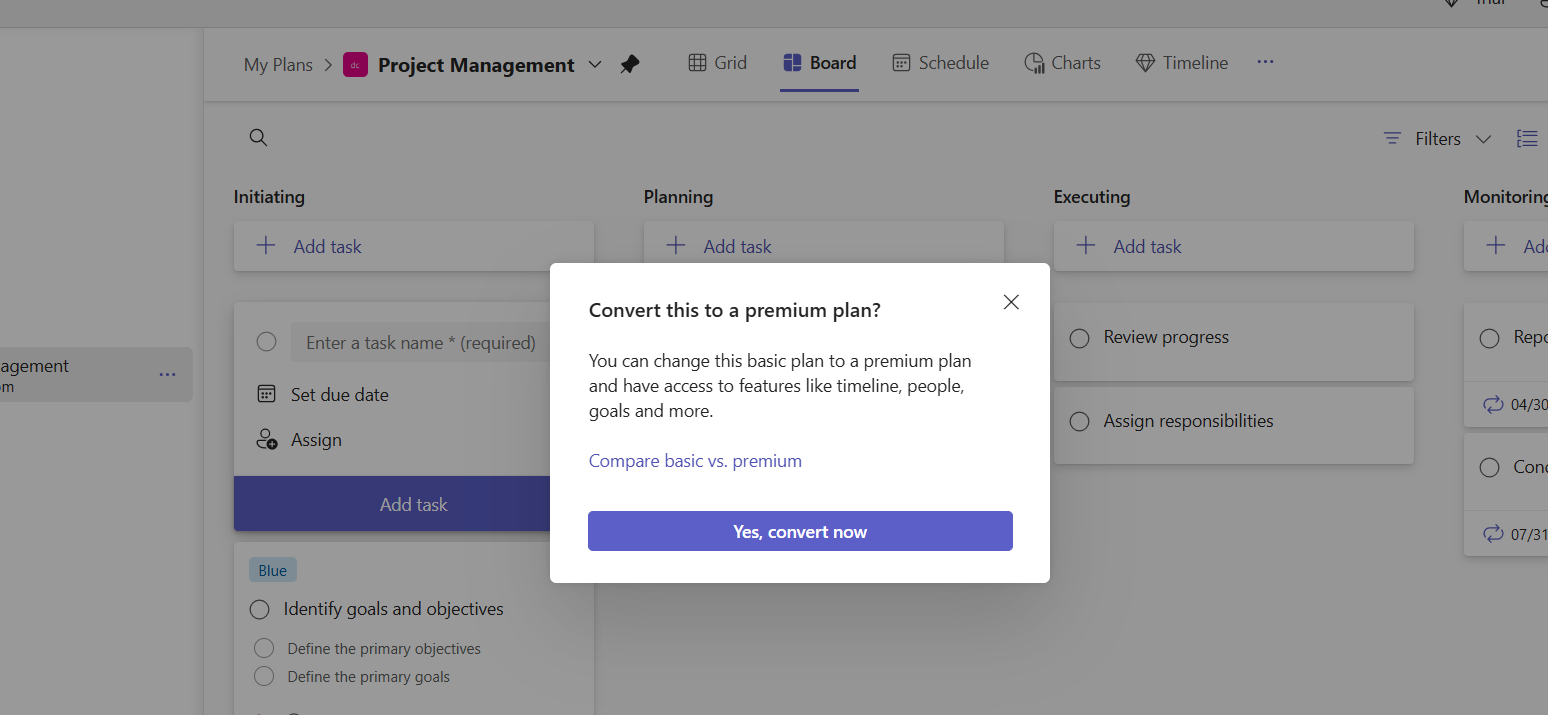Click the Blue label tag

(x=273, y=570)
